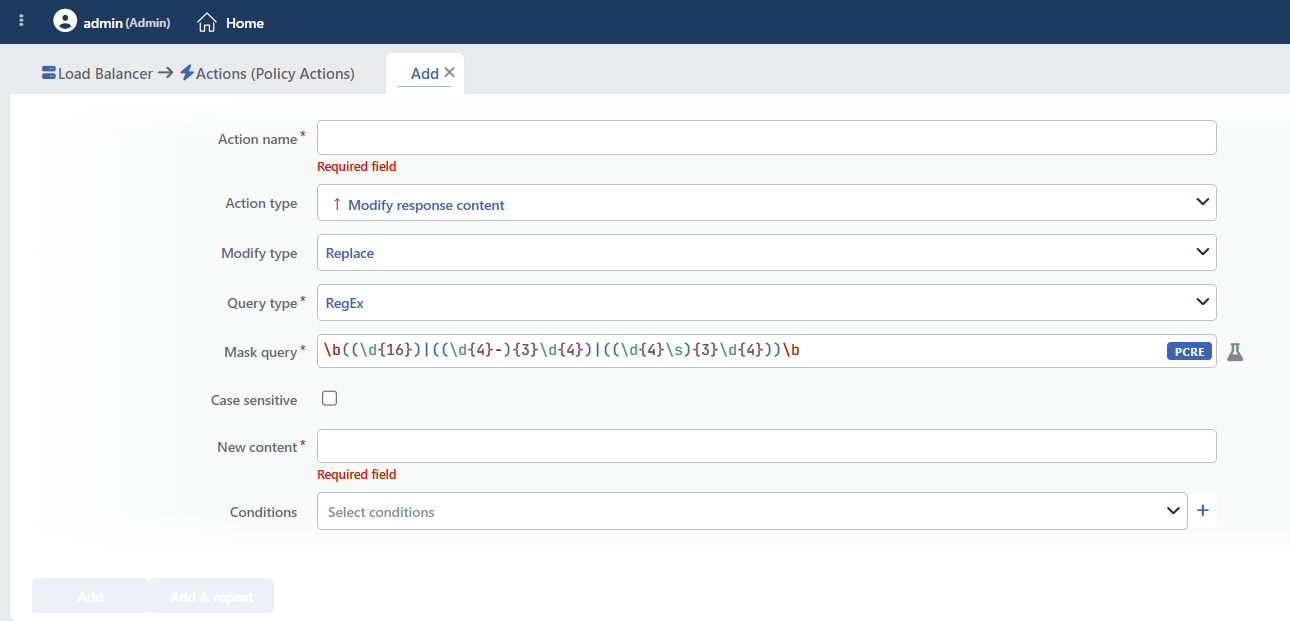Click the Load Balancer server icon
The width and height of the screenshot is (1290, 621).
[49, 73]
